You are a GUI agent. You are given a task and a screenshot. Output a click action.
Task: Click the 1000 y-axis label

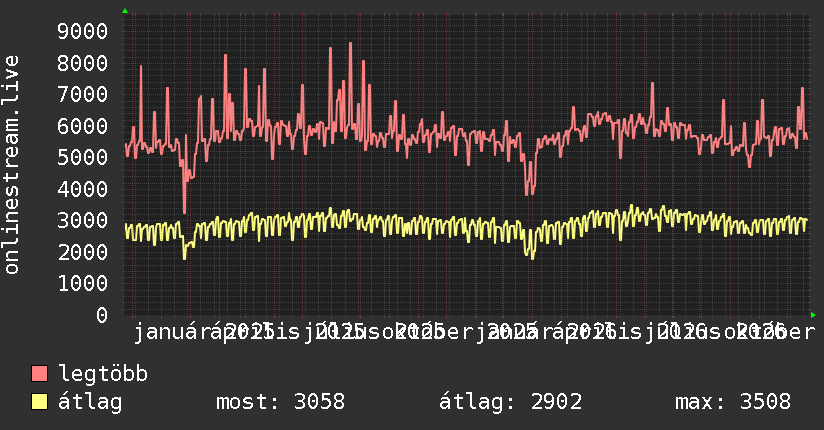point(83,283)
